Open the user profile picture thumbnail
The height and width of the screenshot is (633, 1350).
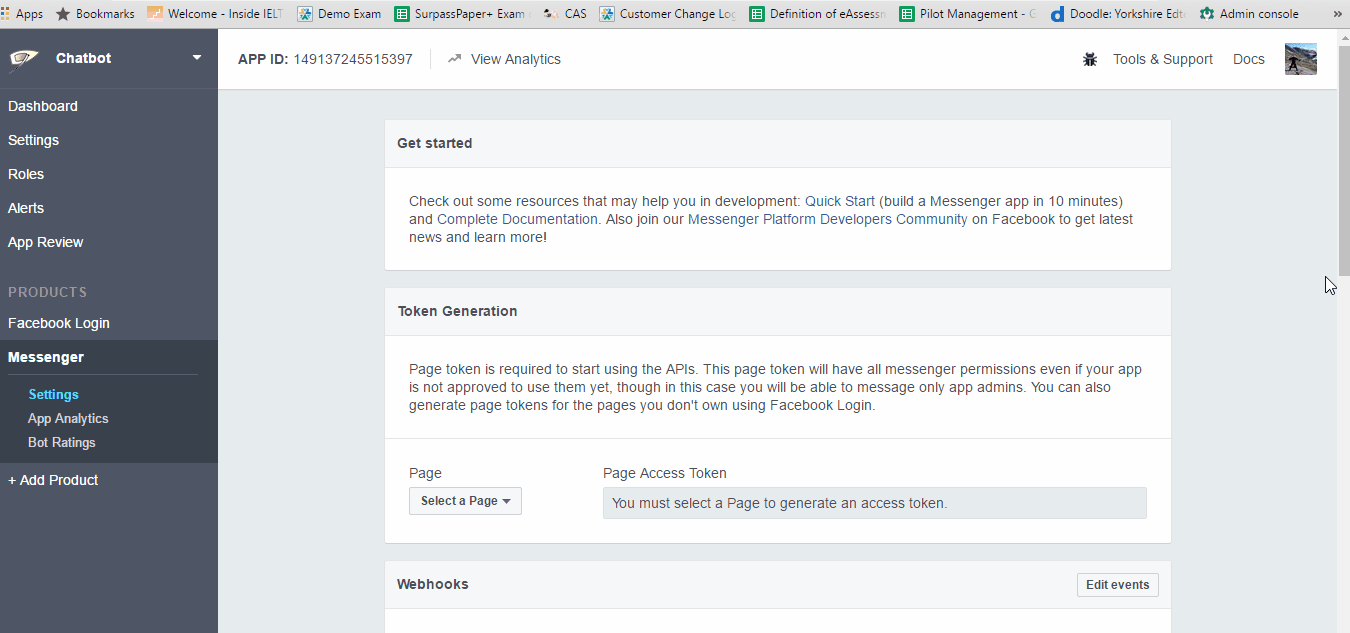point(1300,59)
